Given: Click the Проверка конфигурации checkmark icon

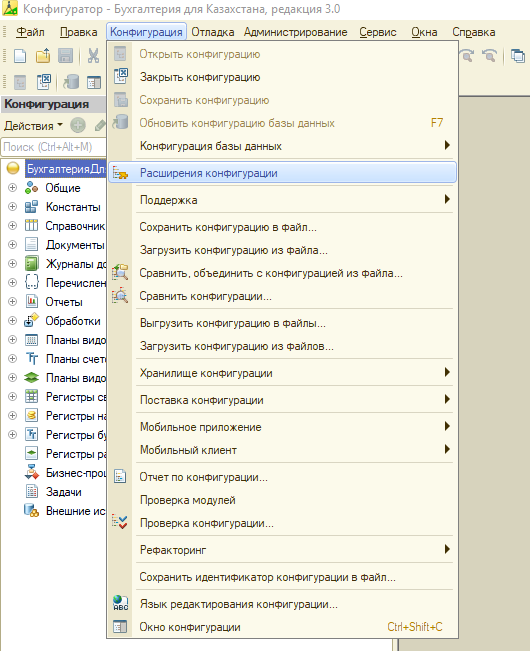Looking at the screenshot, I should click(x=120, y=522).
